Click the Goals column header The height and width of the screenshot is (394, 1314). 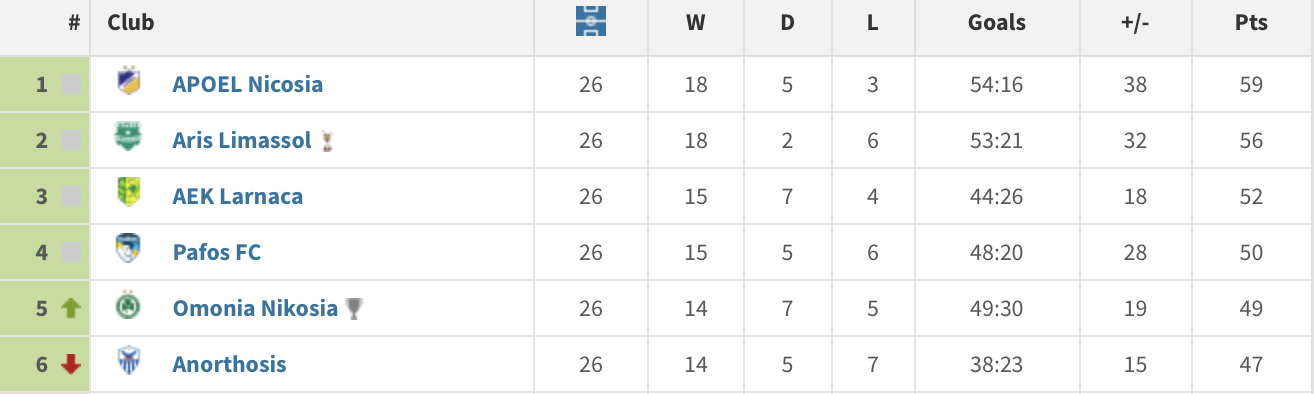pyautogui.click(x=997, y=23)
